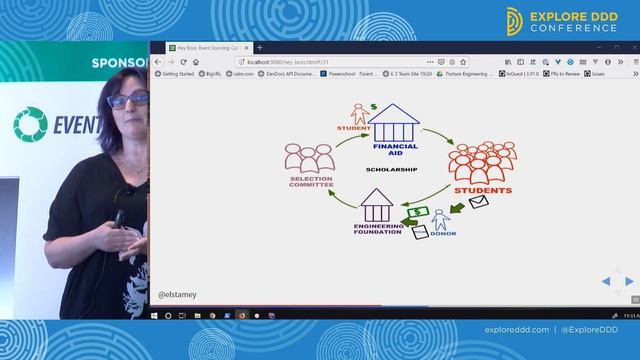Click the slide progress bar at bottom
640x360 pixels.
[395, 305]
